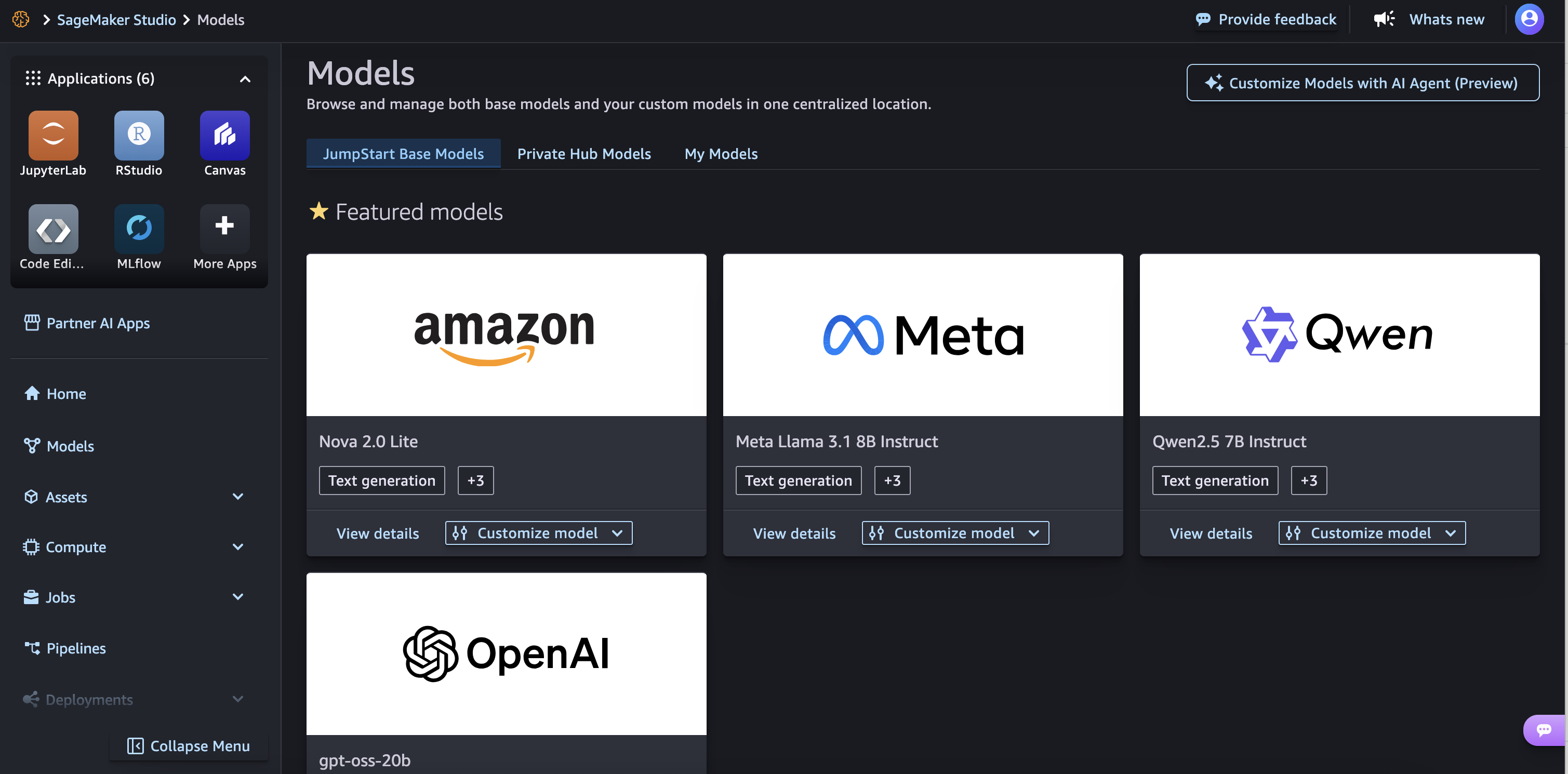This screenshot has width=1568, height=774.
Task: Open the floating chat bubble
Action: click(x=1544, y=729)
